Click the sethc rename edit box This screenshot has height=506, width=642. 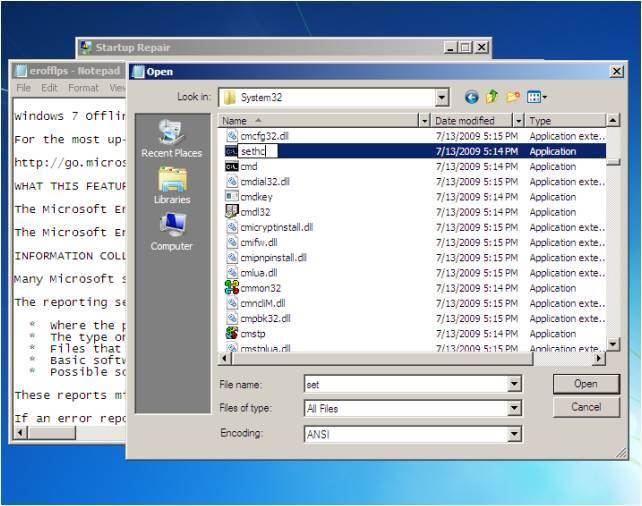click(x=258, y=151)
